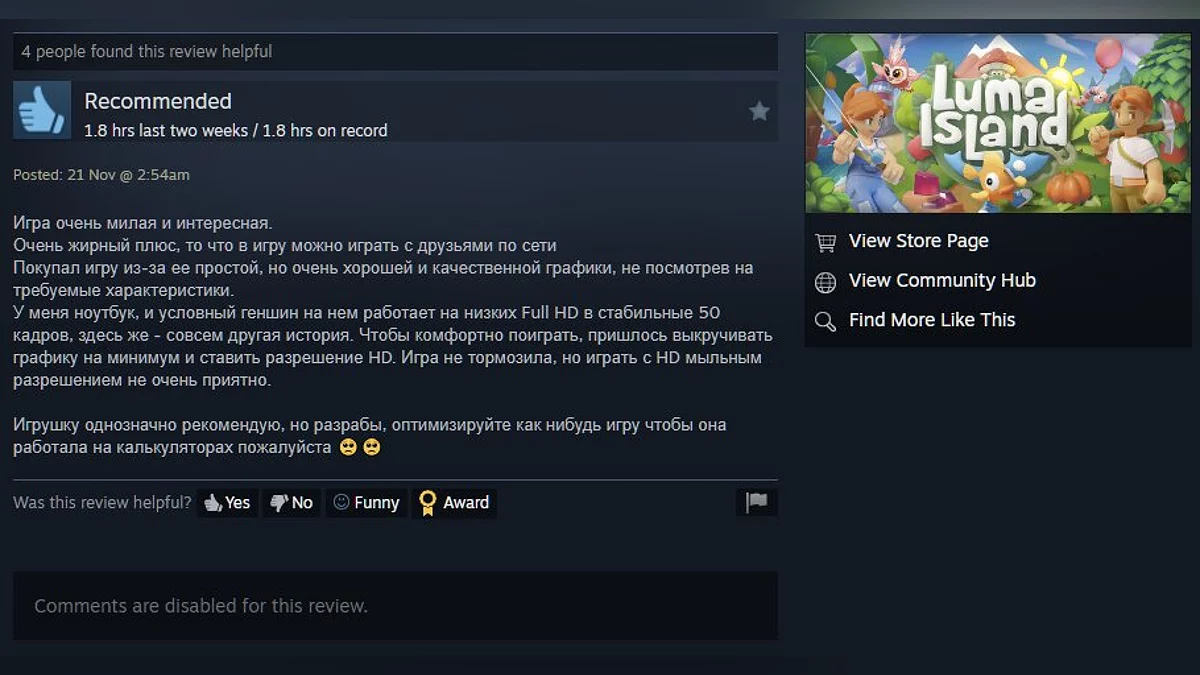The width and height of the screenshot is (1200, 675).
Task: Open the View Community Hub link
Action: coord(942,281)
